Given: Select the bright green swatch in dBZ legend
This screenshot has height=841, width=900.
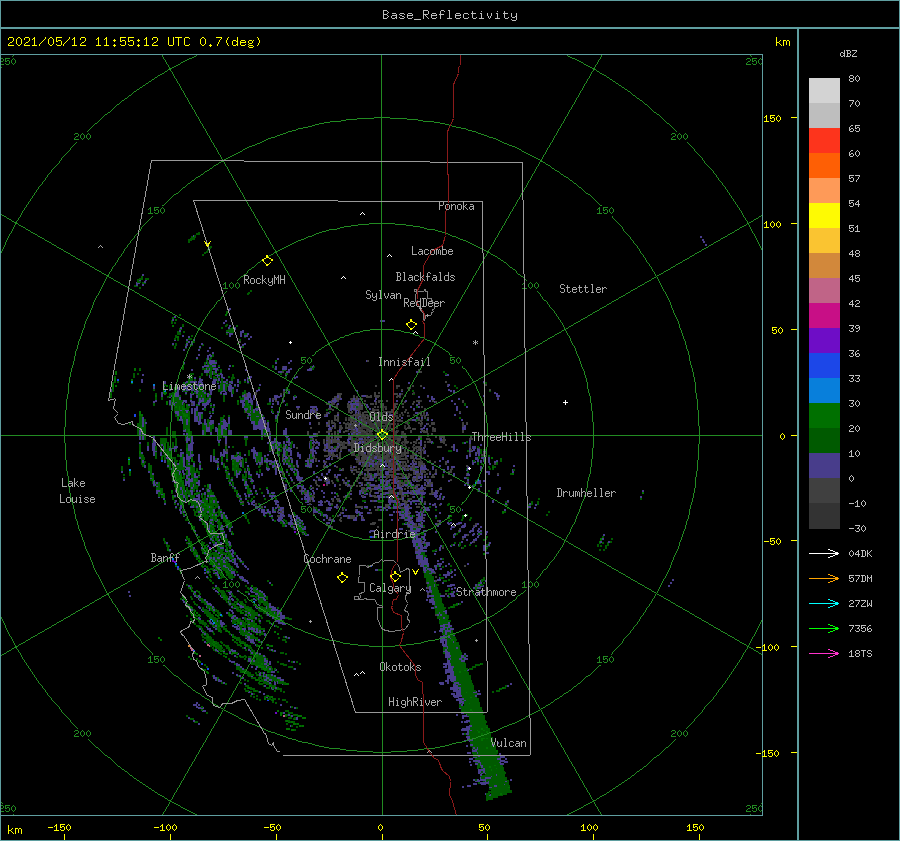Looking at the screenshot, I should (x=824, y=415).
